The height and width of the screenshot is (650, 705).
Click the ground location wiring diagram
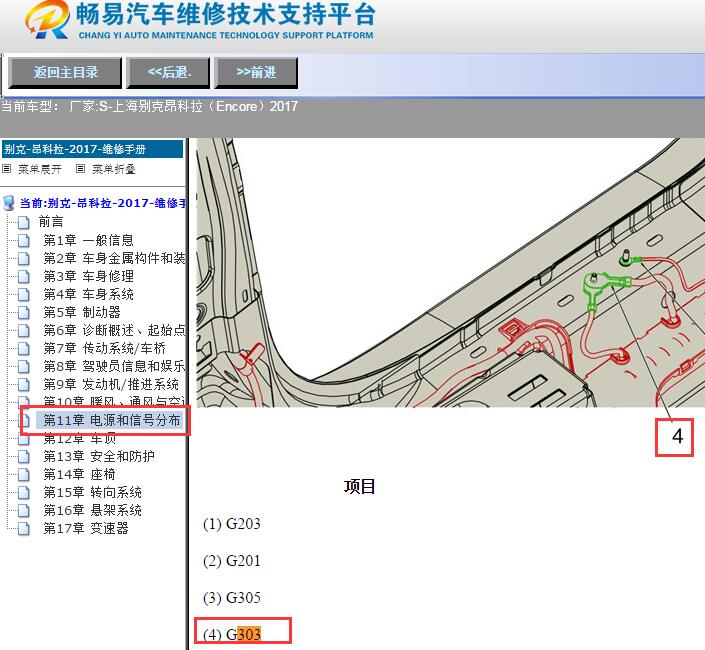[x=451, y=272]
